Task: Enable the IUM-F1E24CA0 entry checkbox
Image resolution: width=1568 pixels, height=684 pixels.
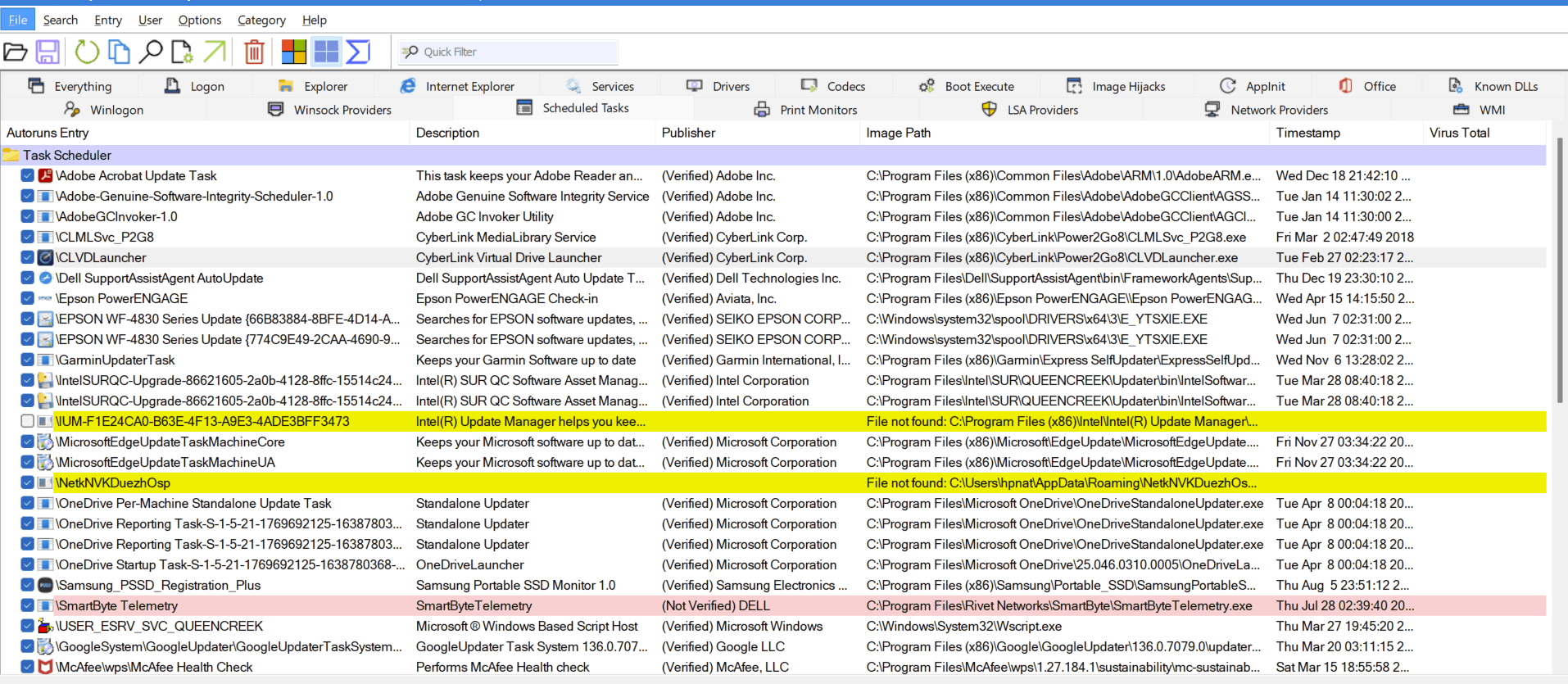Action: pos(27,421)
